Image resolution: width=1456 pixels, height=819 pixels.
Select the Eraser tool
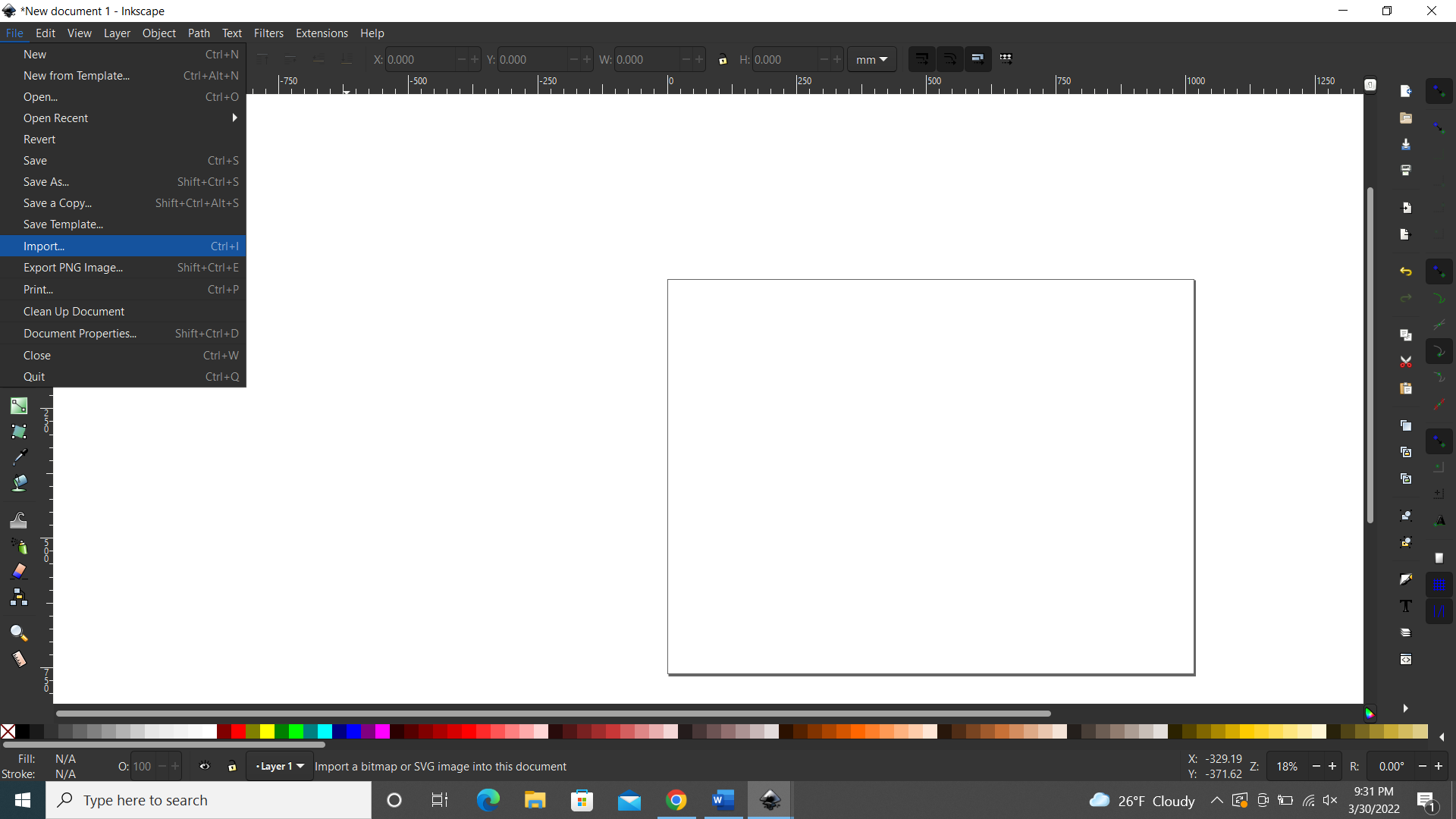(19, 570)
